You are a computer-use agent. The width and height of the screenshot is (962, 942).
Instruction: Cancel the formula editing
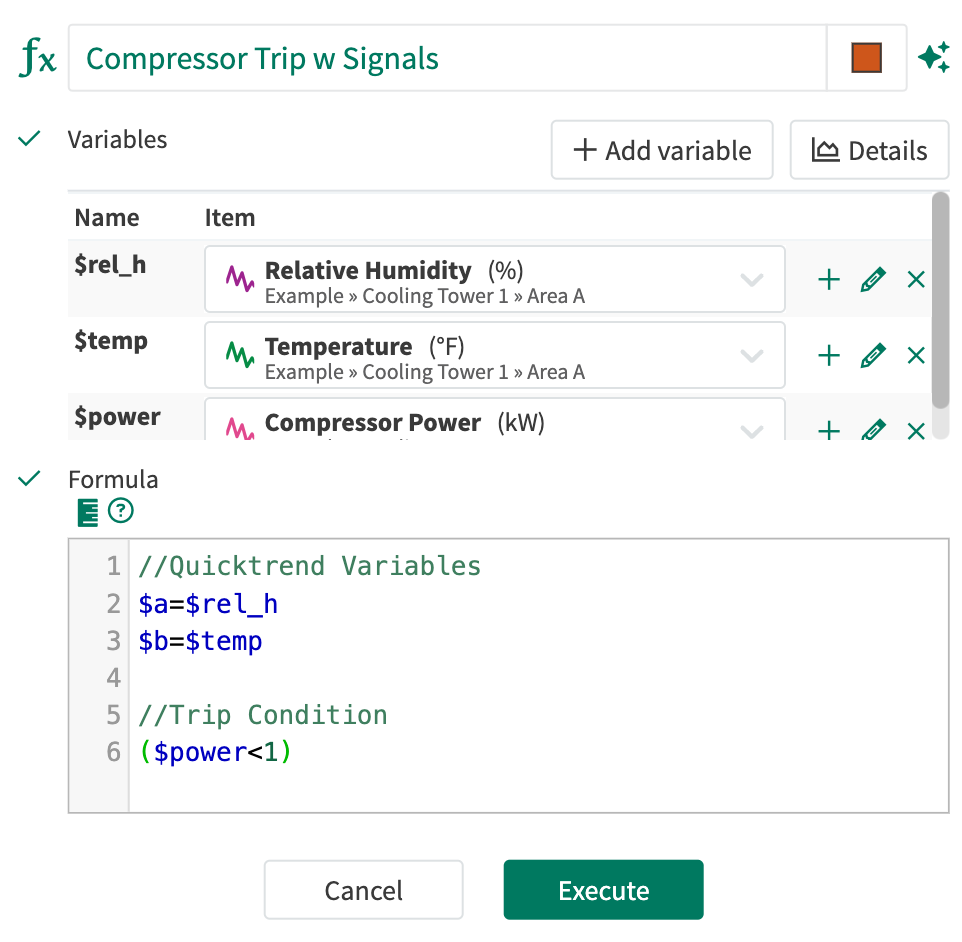pyautogui.click(x=364, y=890)
